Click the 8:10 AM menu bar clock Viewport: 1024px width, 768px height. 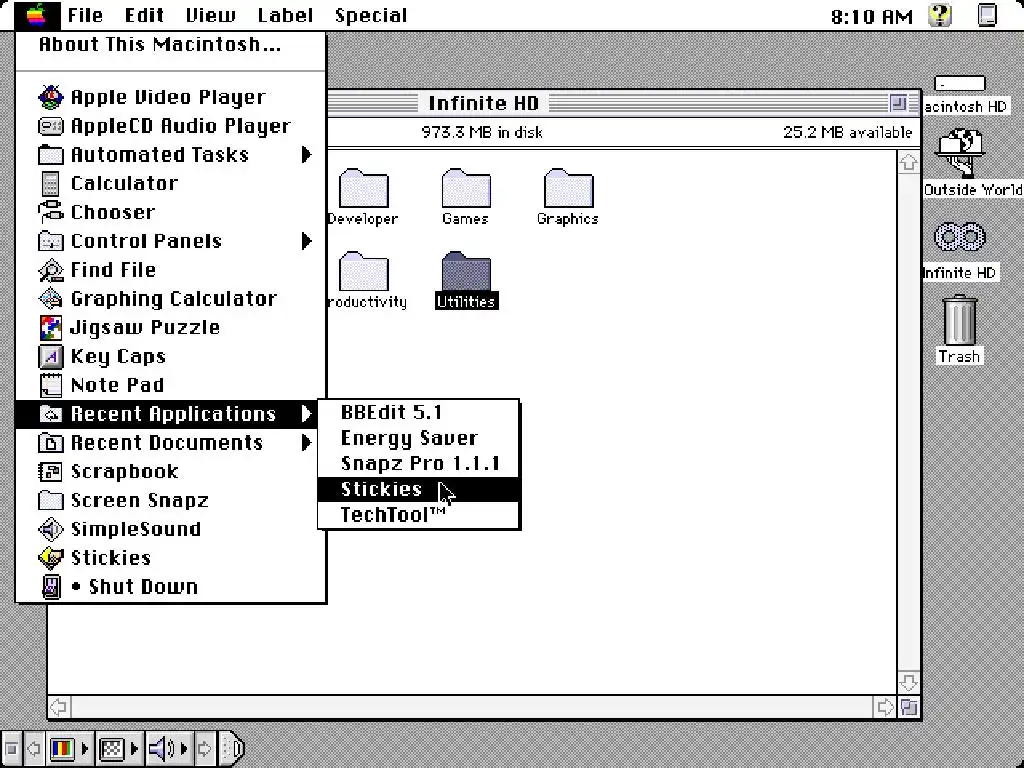(x=872, y=16)
